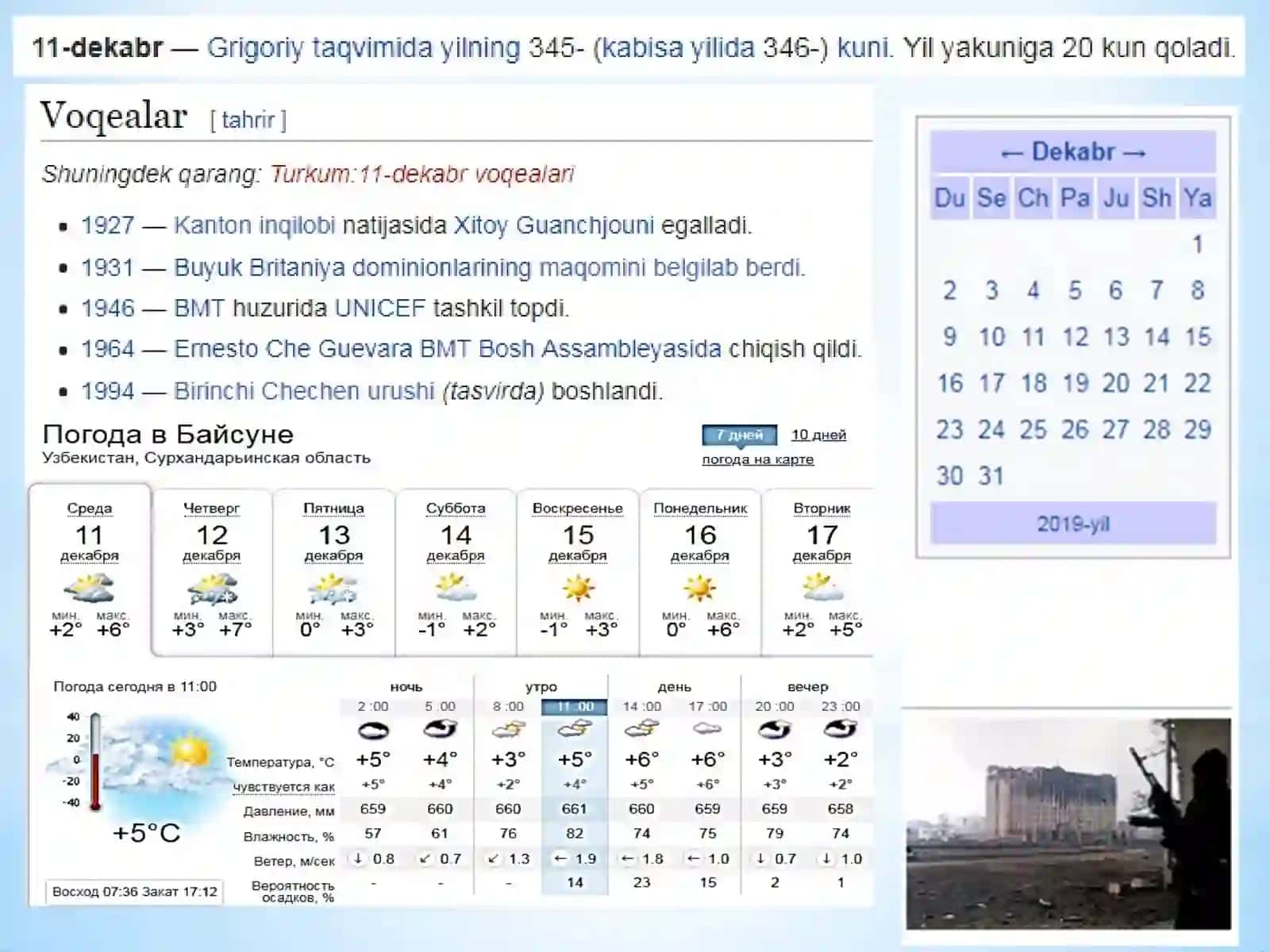Viewport: 1270px width, 952px height.
Task: Click the 5:00 night cloud icon
Action: tap(440, 729)
